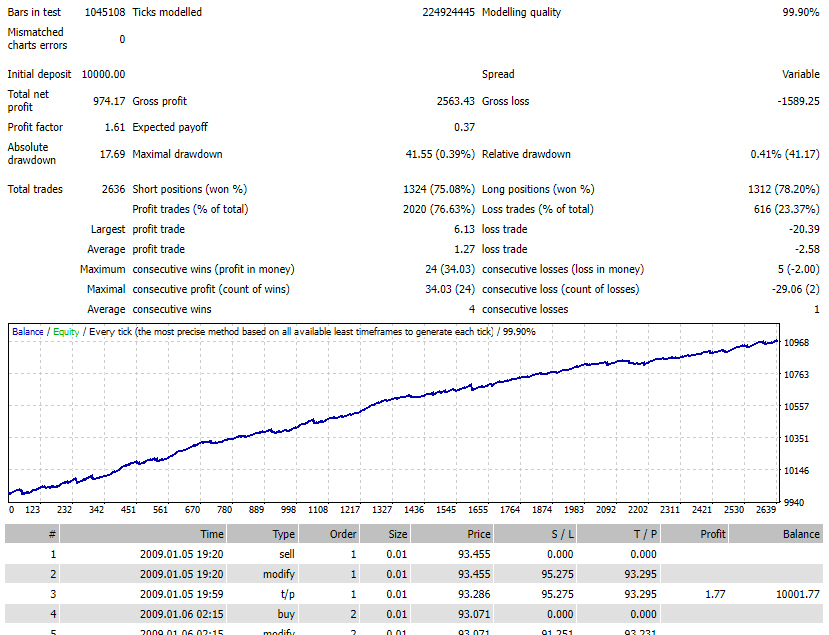Click the Balance legend label in chart

[x=27, y=332]
